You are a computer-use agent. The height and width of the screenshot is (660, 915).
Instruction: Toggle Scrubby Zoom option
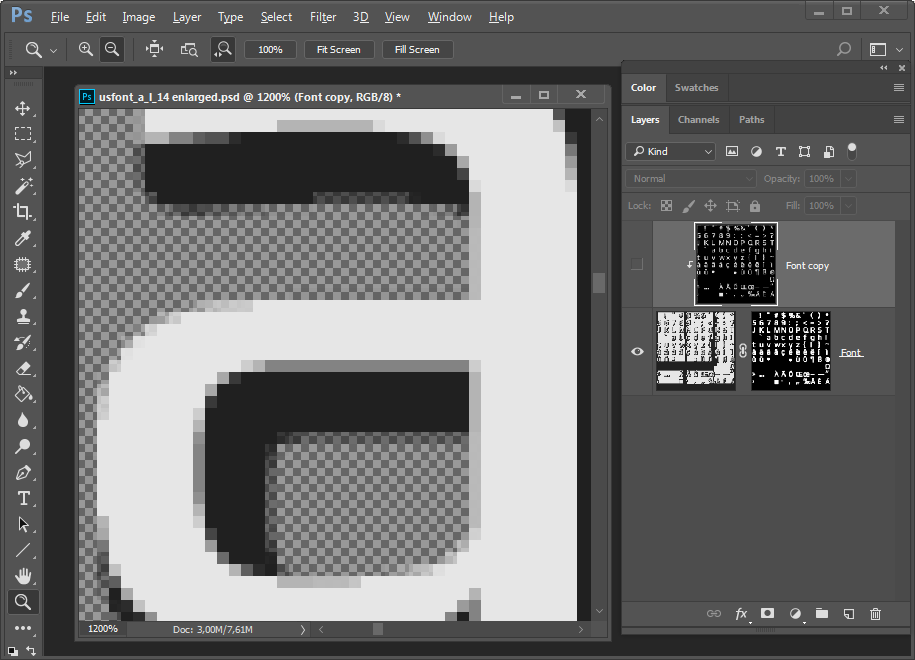[x=223, y=50]
